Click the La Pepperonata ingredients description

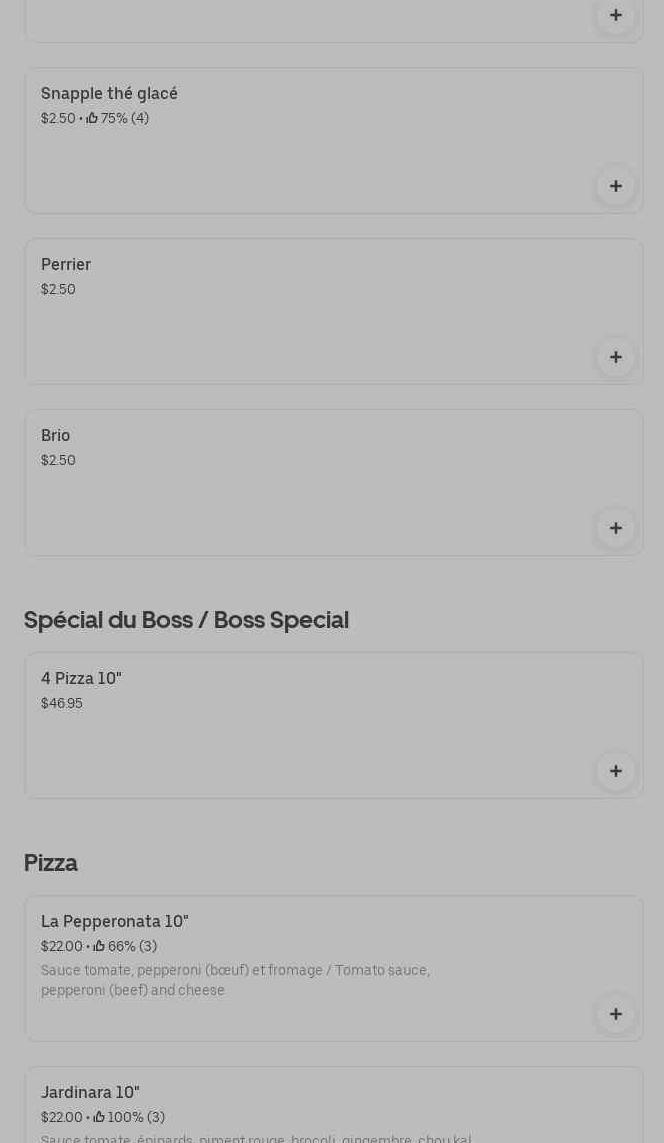tap(235, 980)
